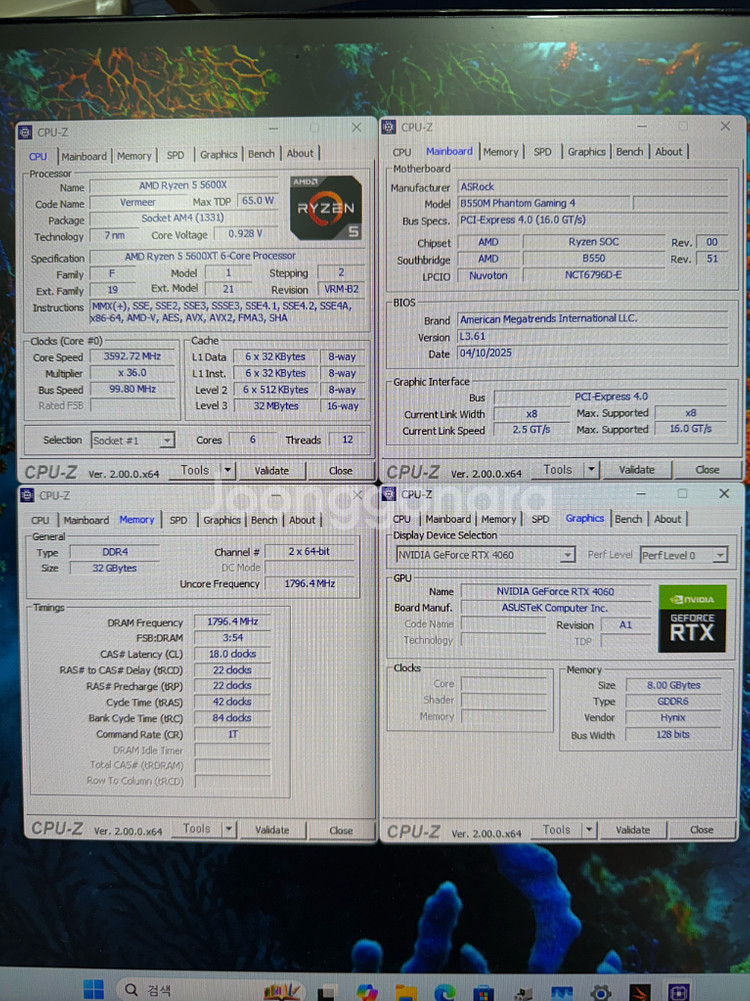The width and height of the screenshot is (750, 1001).
Task: Click the NVIDIA GeForce RTX logo image
Action: pyautogui.click(x=692, y=618)
